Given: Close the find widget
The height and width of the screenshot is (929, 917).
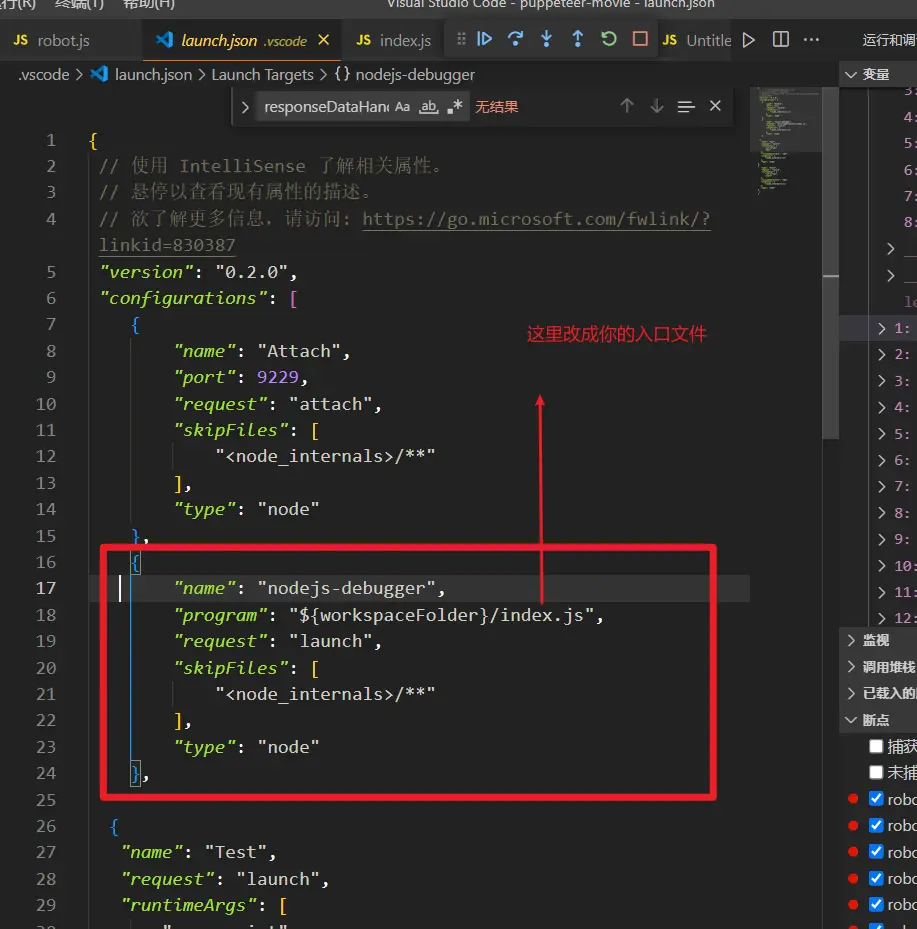Looking at the screenshot, I should click(715, 106).
